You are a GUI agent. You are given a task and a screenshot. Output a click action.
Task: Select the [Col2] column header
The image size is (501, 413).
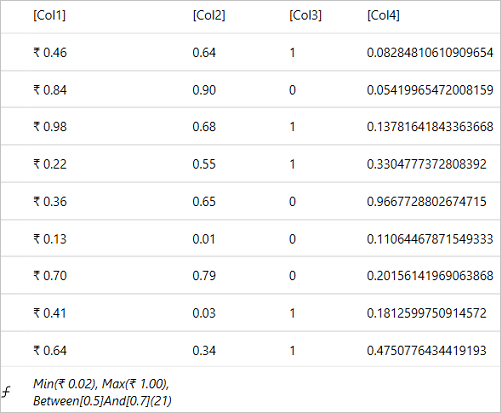(209, 15)
